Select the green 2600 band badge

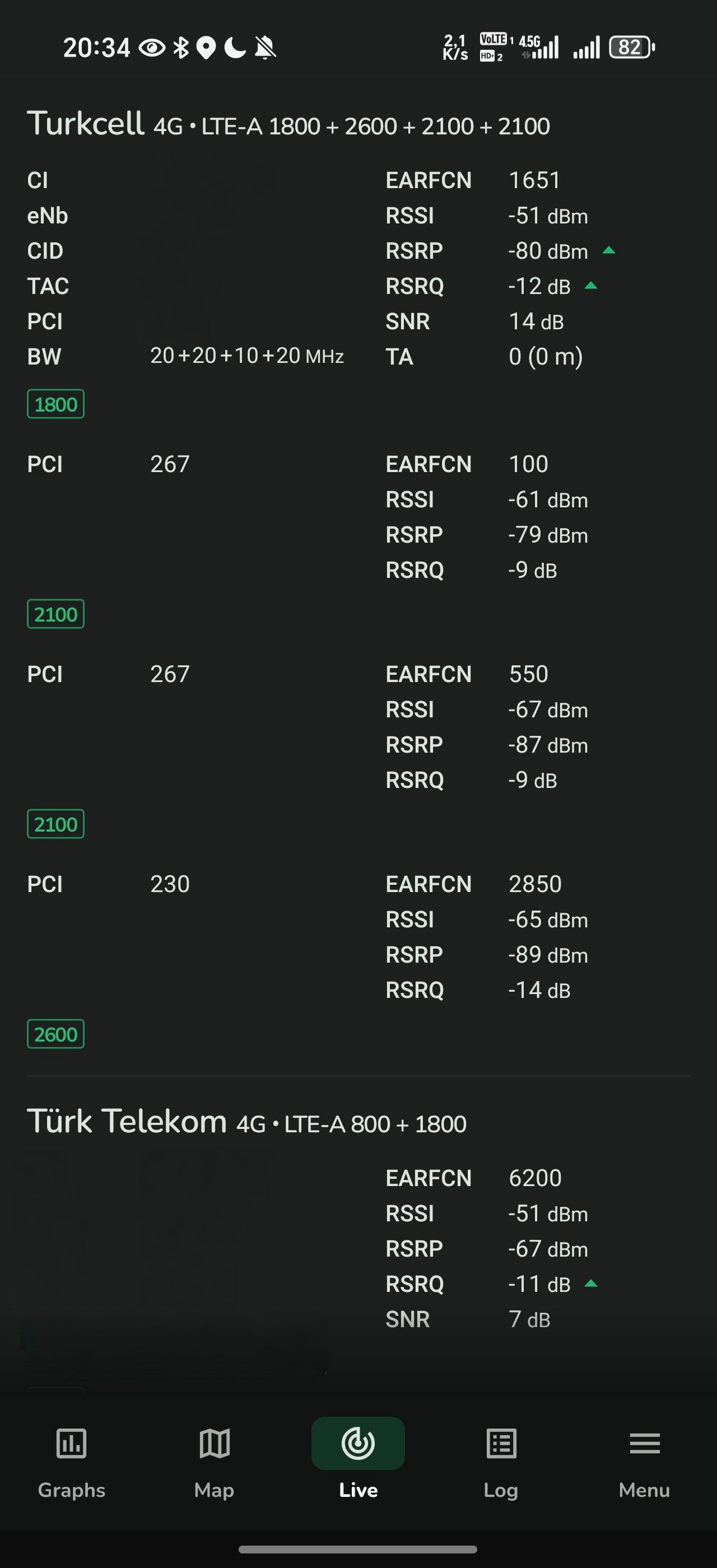pos(55,1034)
